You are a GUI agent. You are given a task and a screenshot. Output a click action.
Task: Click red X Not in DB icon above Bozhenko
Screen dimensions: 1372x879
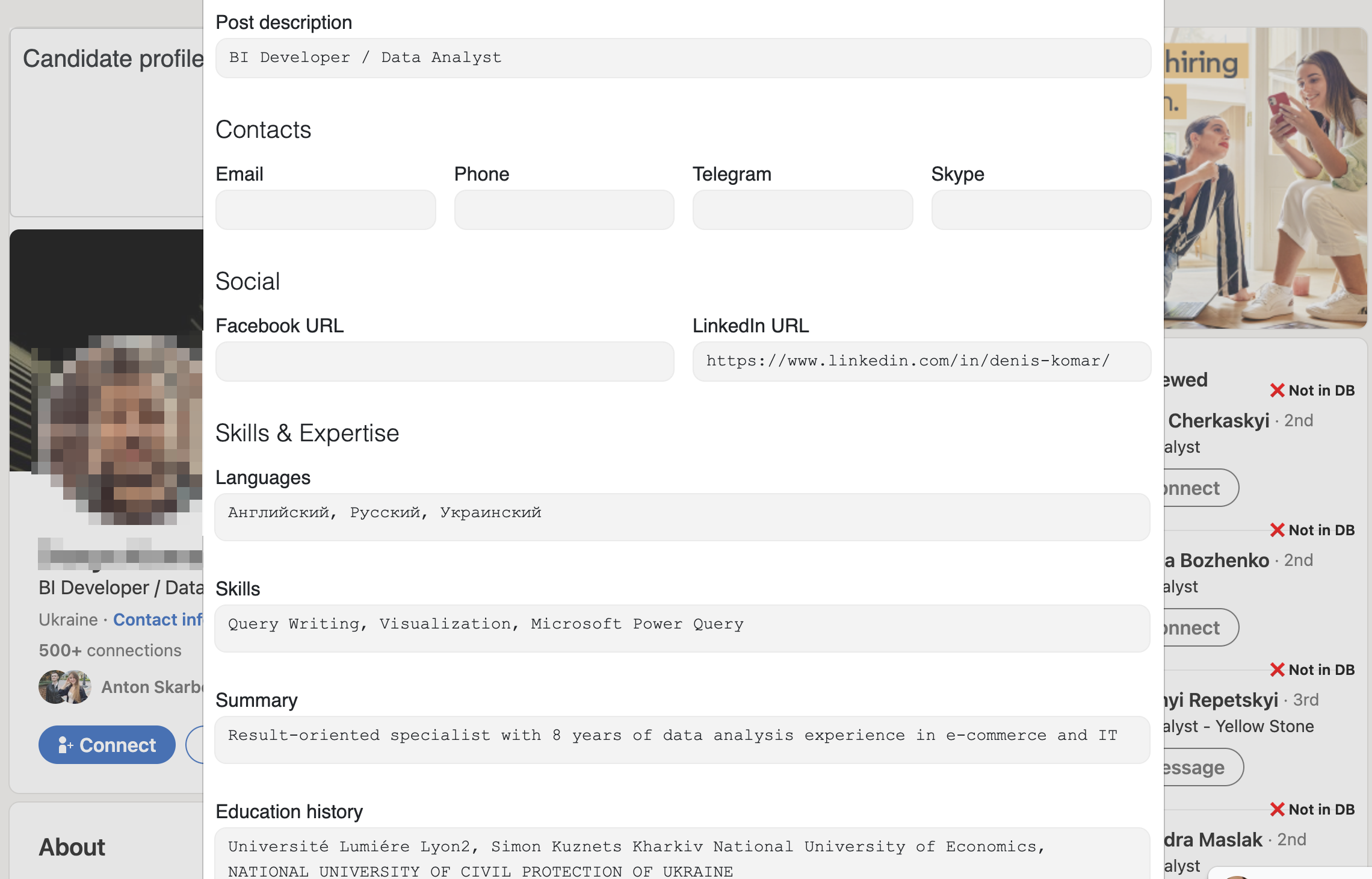[x=1277, y=530]
